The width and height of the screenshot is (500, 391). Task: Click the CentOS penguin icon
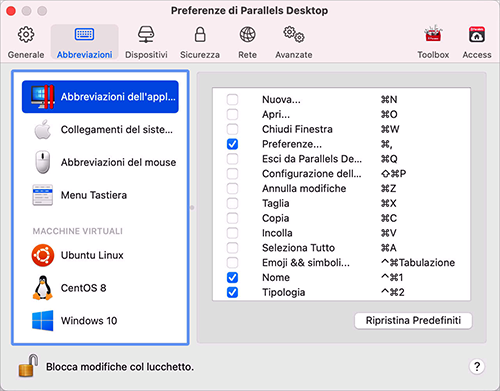[x=43, y=288]
